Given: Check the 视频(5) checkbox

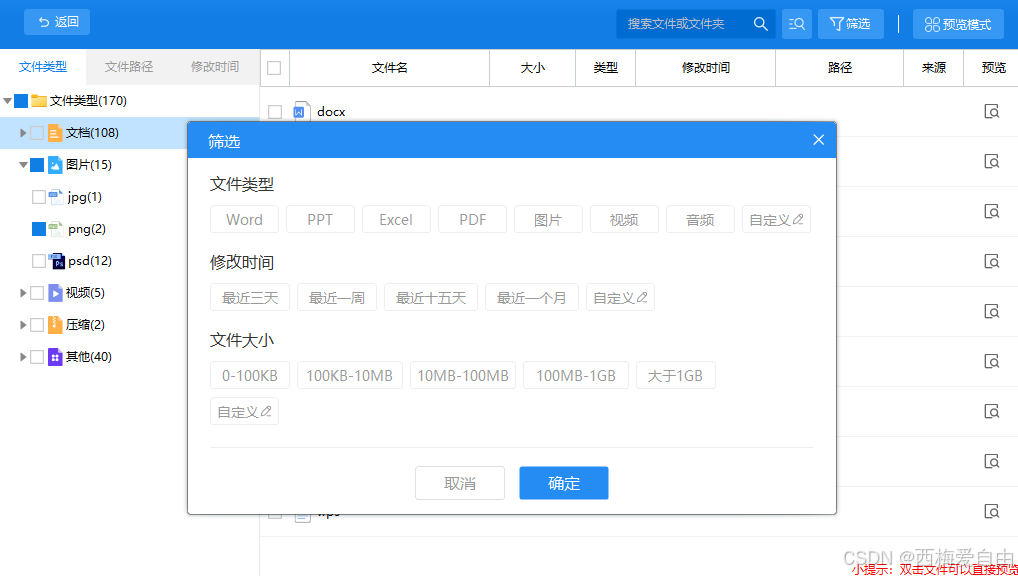Looking at the screenshot, I should (37, 293).
